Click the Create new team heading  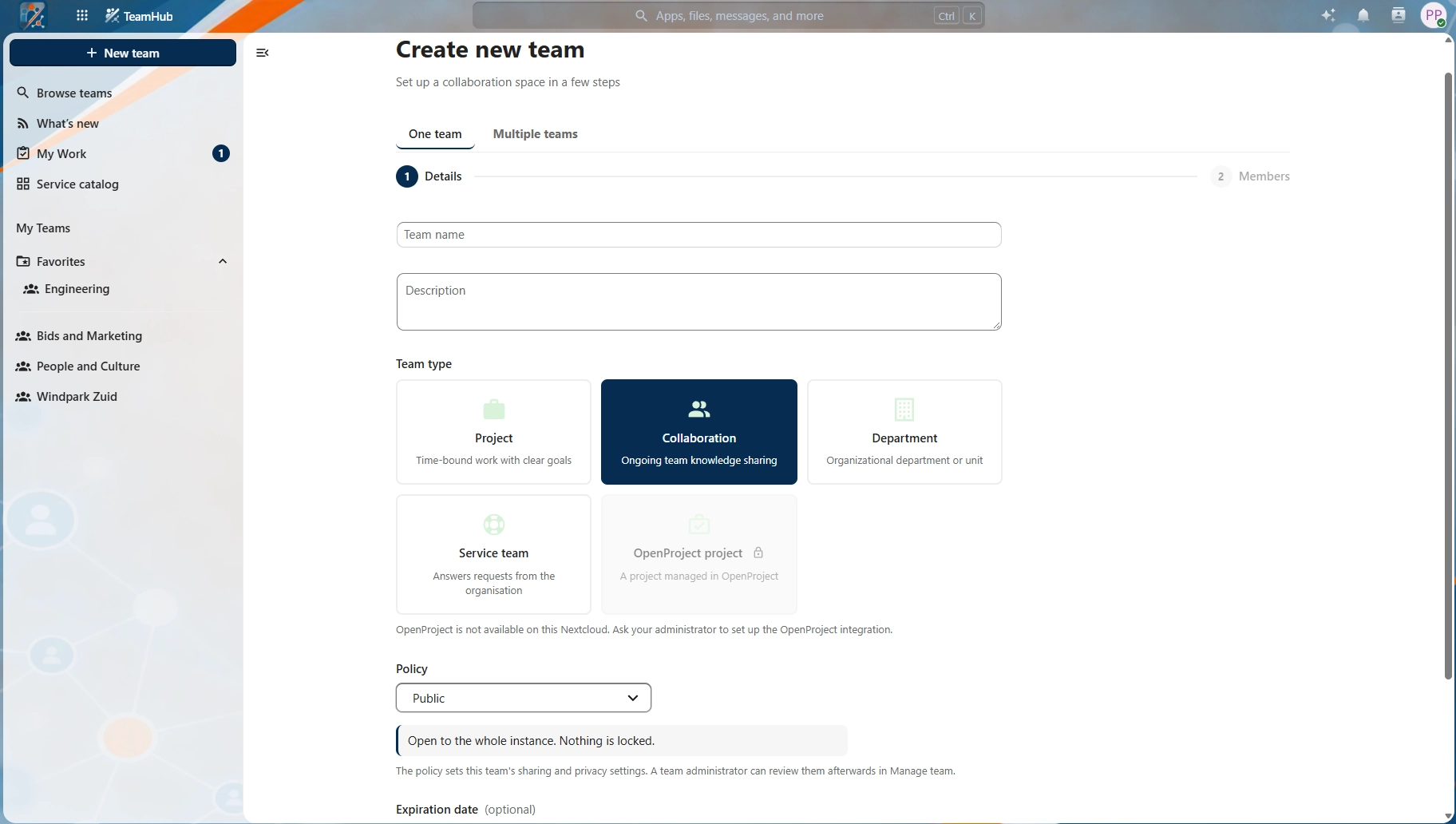(490, 50)
